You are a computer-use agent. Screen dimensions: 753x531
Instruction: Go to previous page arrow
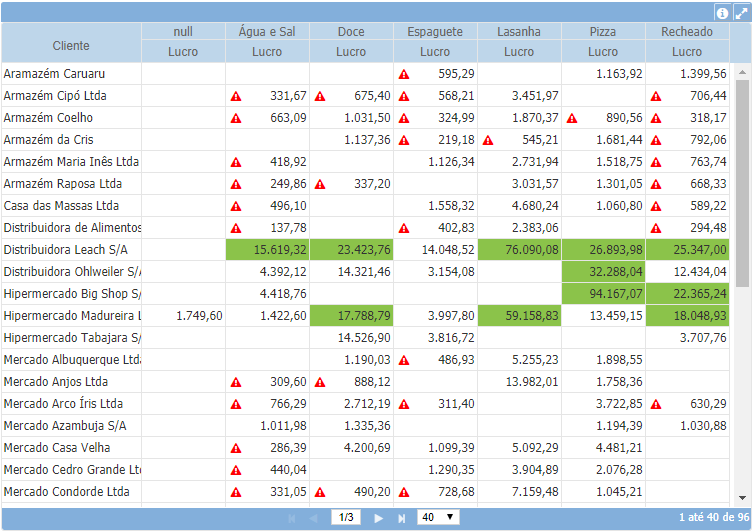coord(314,518)
